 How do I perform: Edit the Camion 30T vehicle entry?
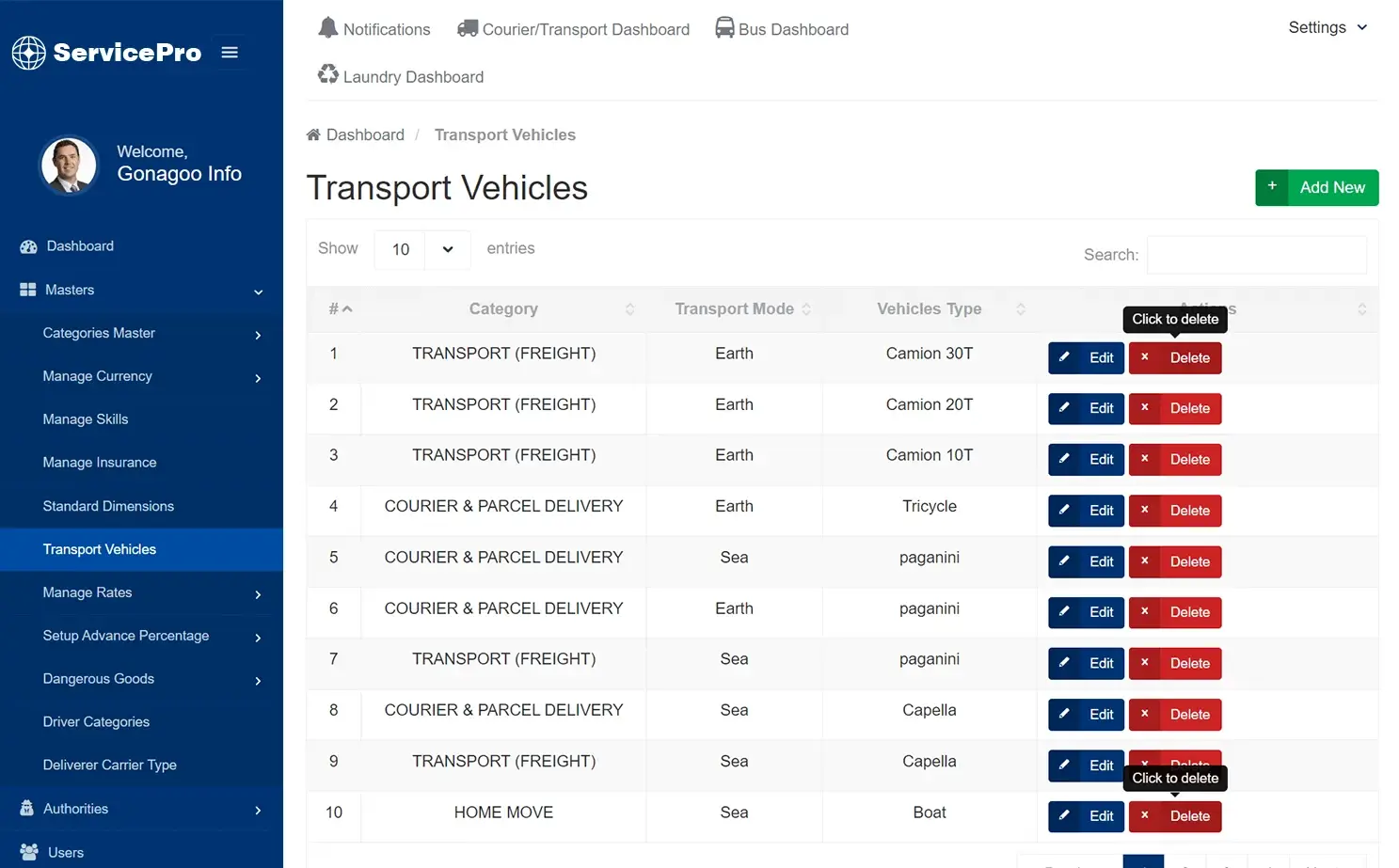[1086, 357]
